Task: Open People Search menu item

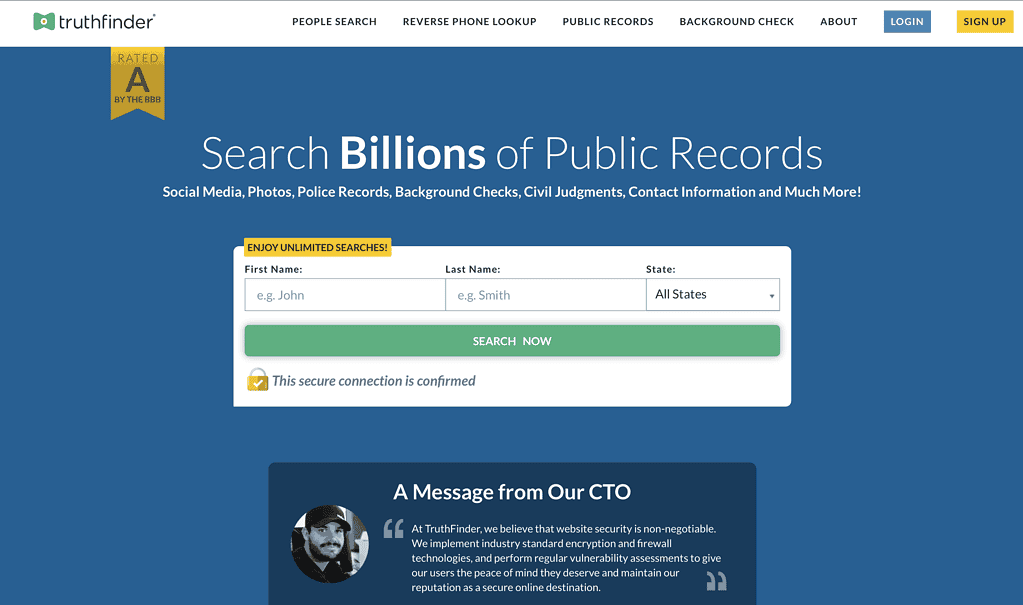Action: [x=334, y=21]
